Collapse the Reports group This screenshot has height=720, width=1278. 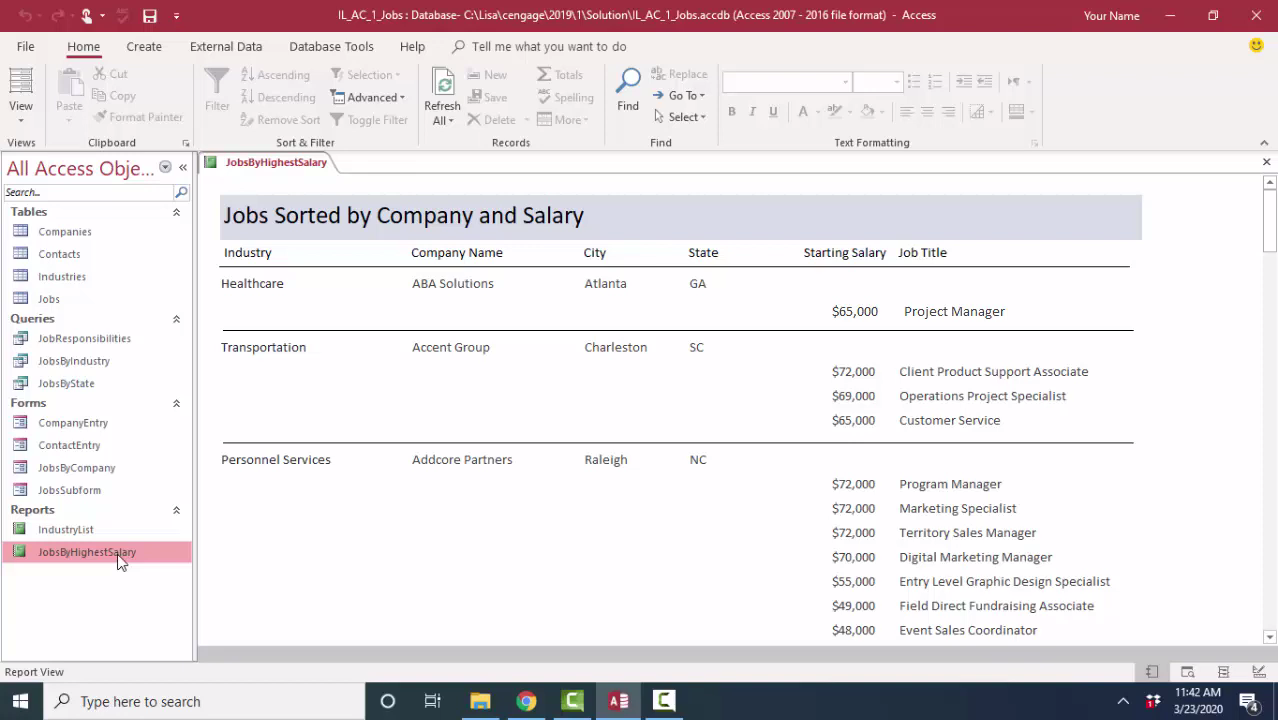[176, 510]
